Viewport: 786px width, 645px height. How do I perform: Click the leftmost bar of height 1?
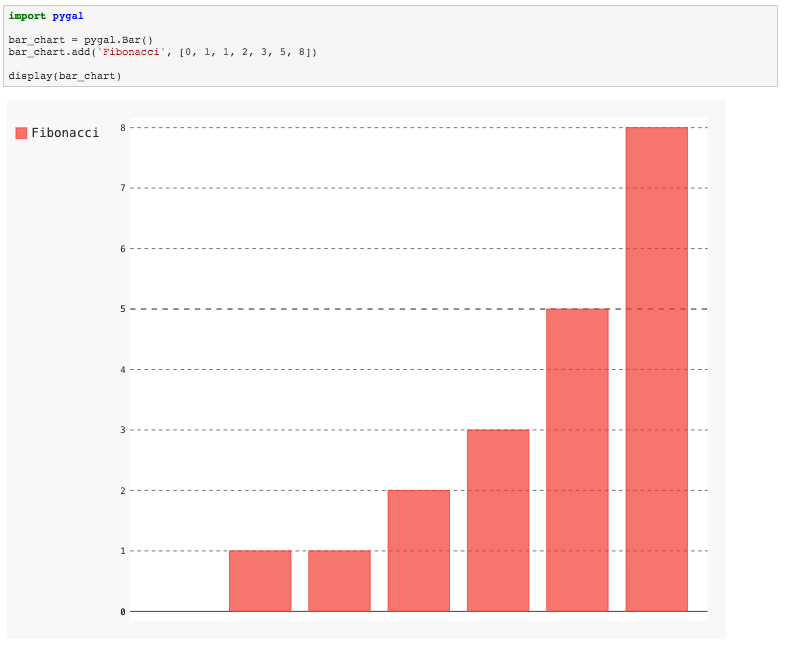click(260, 580)
